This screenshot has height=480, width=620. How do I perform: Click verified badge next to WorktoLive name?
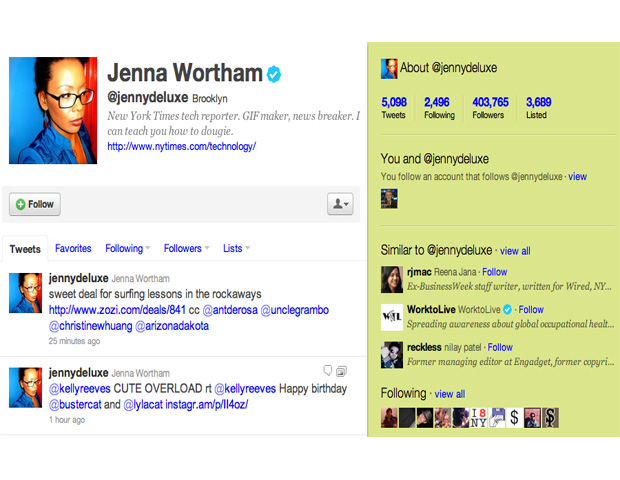tap(507, 310)
